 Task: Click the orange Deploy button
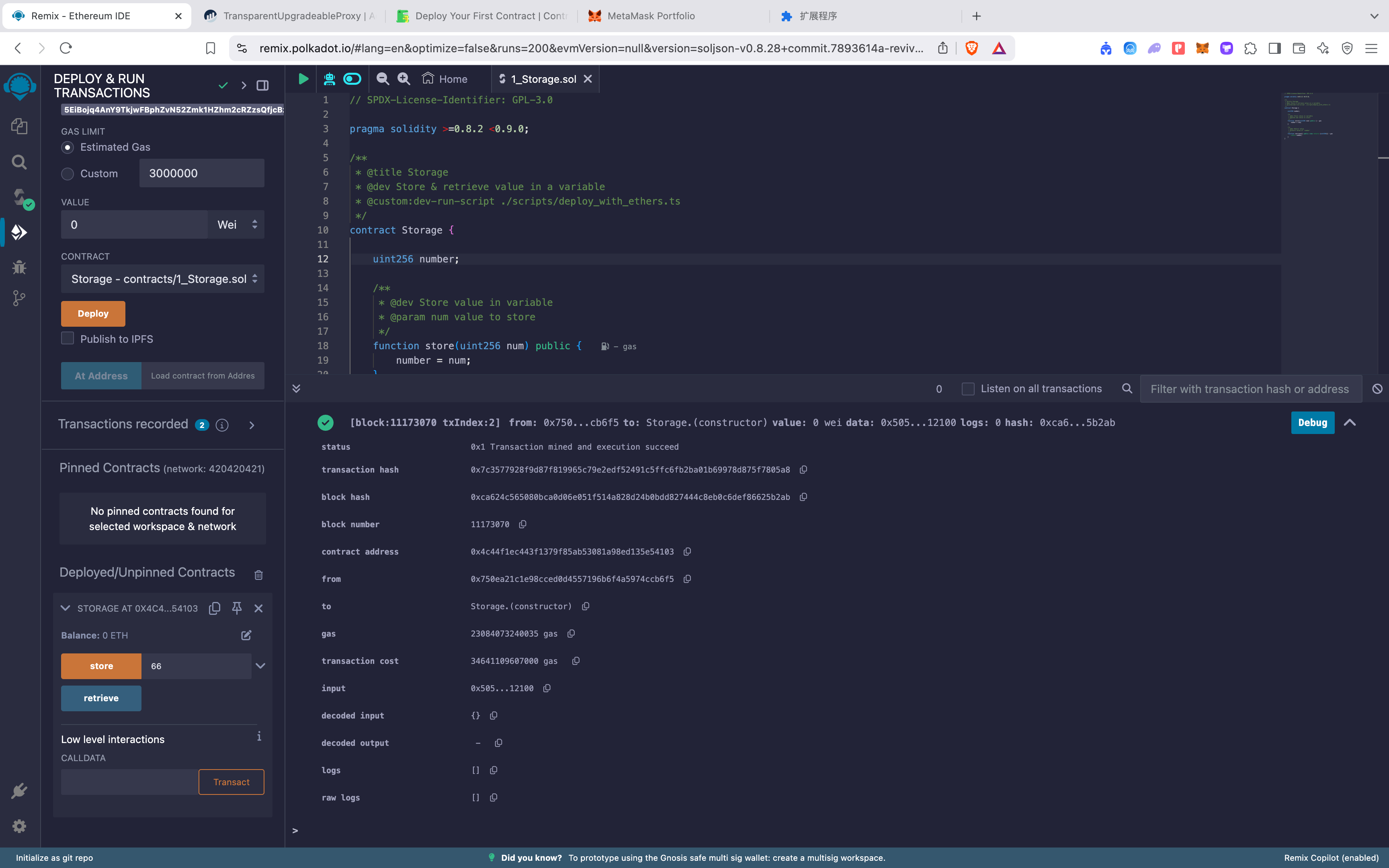click(x=93, y=313)
